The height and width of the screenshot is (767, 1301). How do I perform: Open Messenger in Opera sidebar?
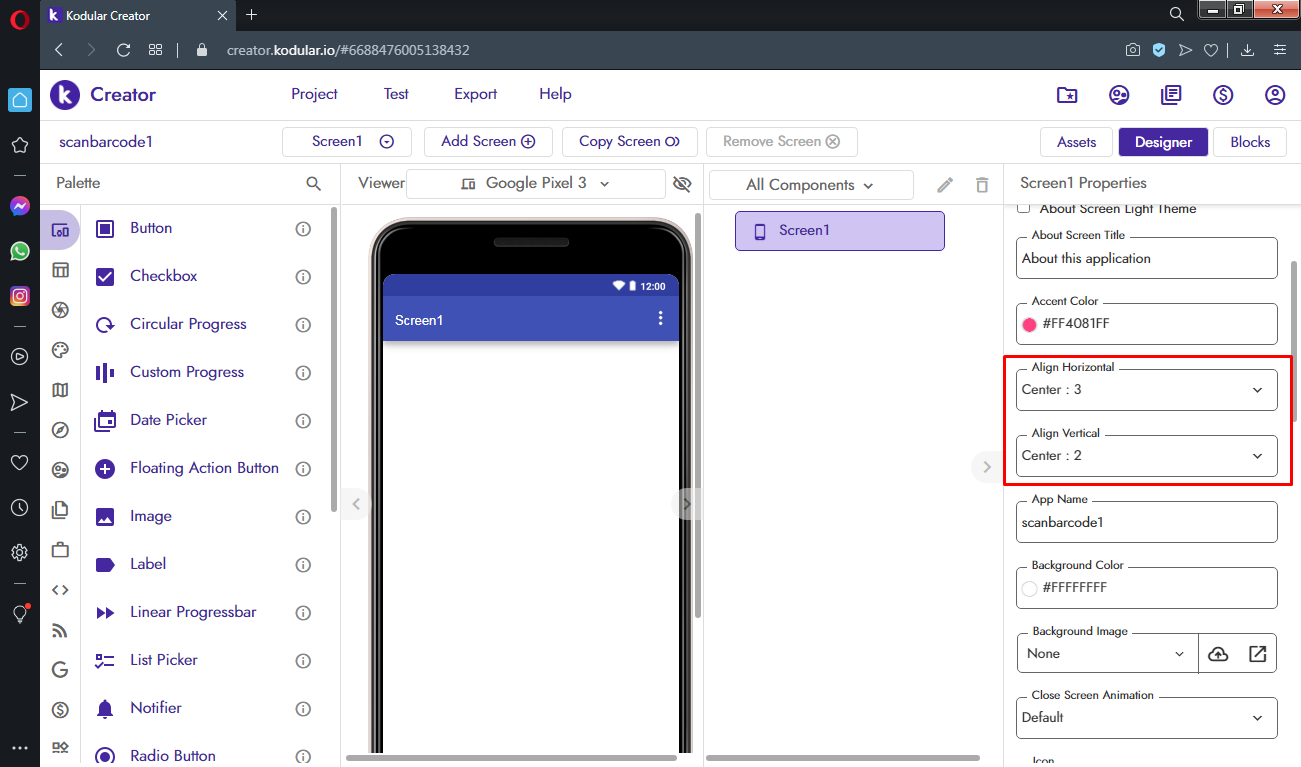pos(19,206)
